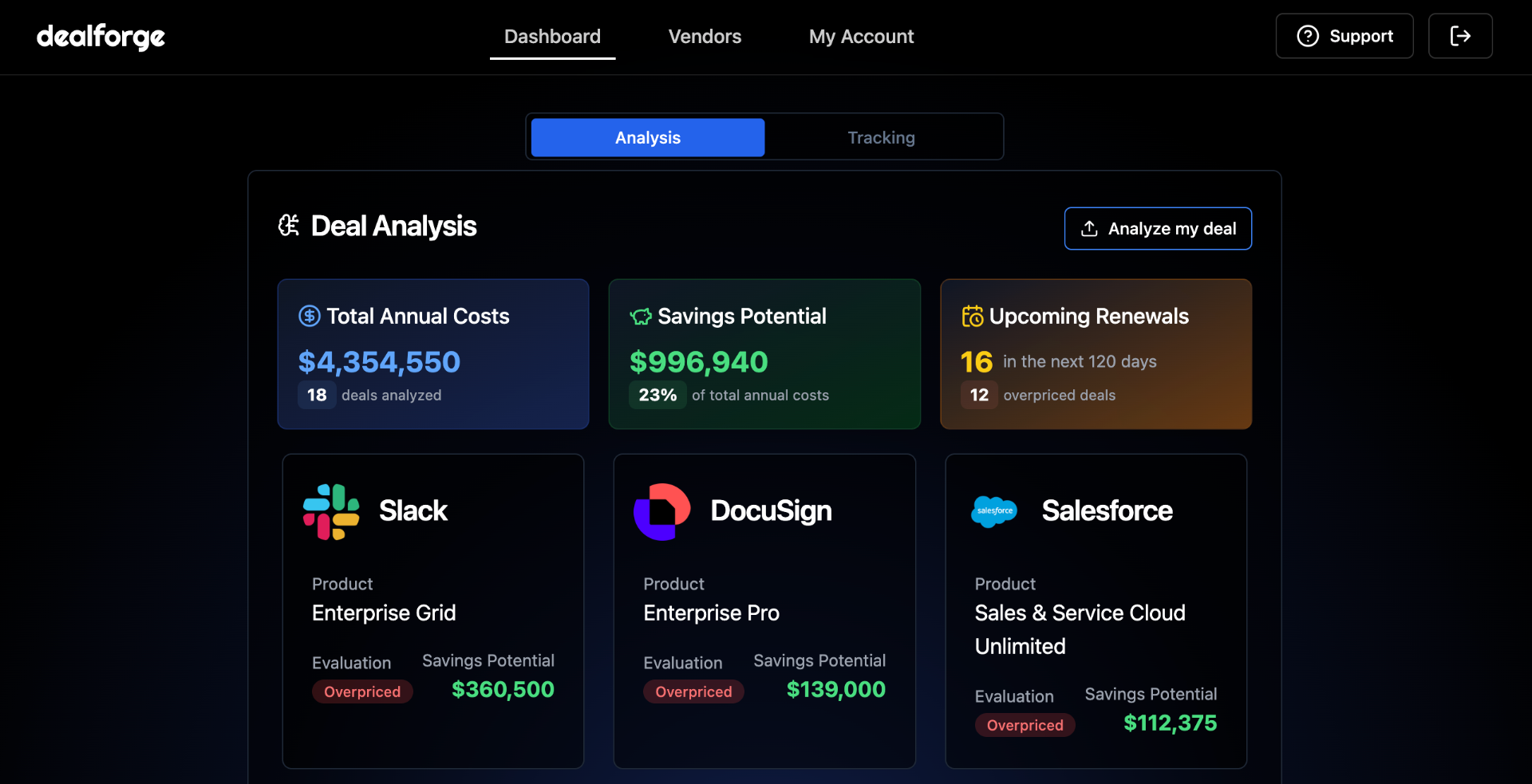
Task: Click the help circle icon in Support
Action: pos(1308,36)
